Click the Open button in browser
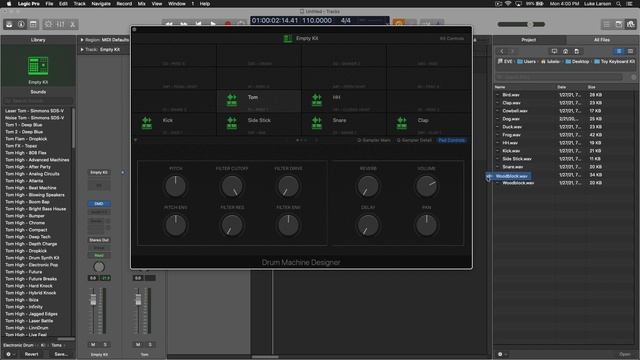The image size is (640, 360). point(625,354)
